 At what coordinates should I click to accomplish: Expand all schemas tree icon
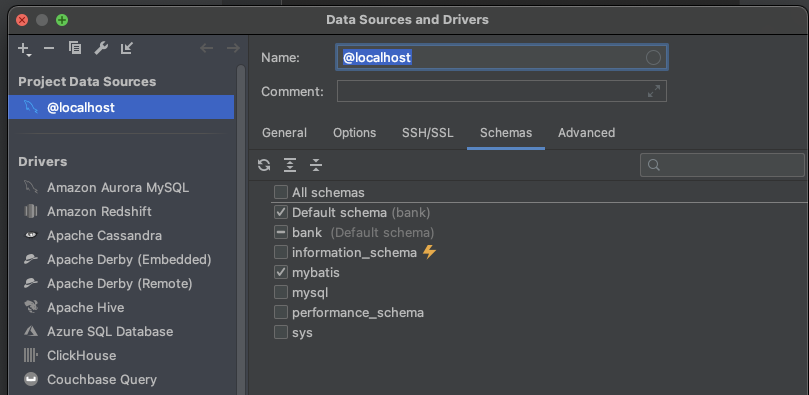[x=290, y=165]
